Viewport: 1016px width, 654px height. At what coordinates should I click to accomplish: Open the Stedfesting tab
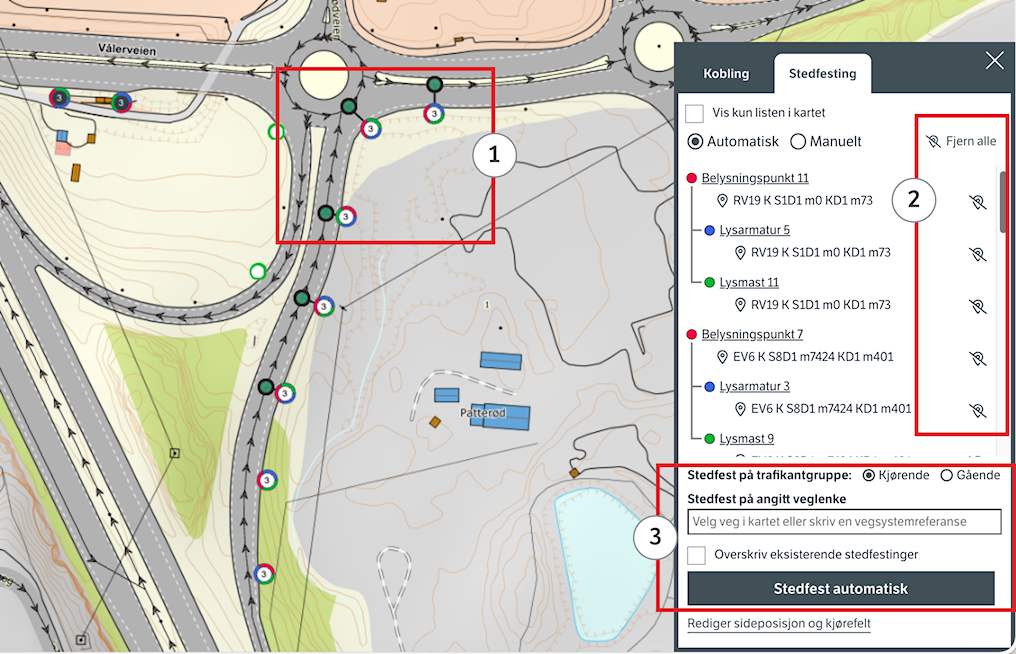(821, 74)
